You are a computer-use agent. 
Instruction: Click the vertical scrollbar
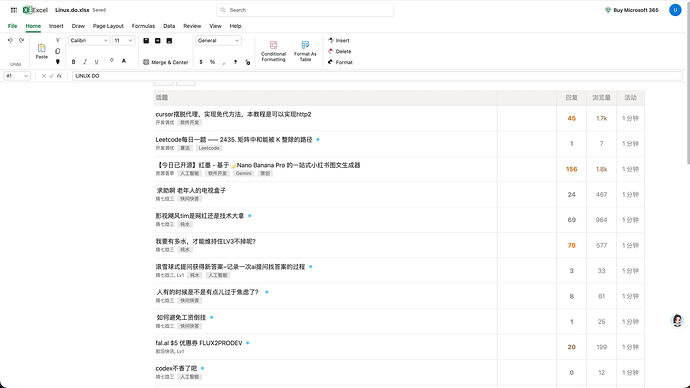tap(687, 82)
